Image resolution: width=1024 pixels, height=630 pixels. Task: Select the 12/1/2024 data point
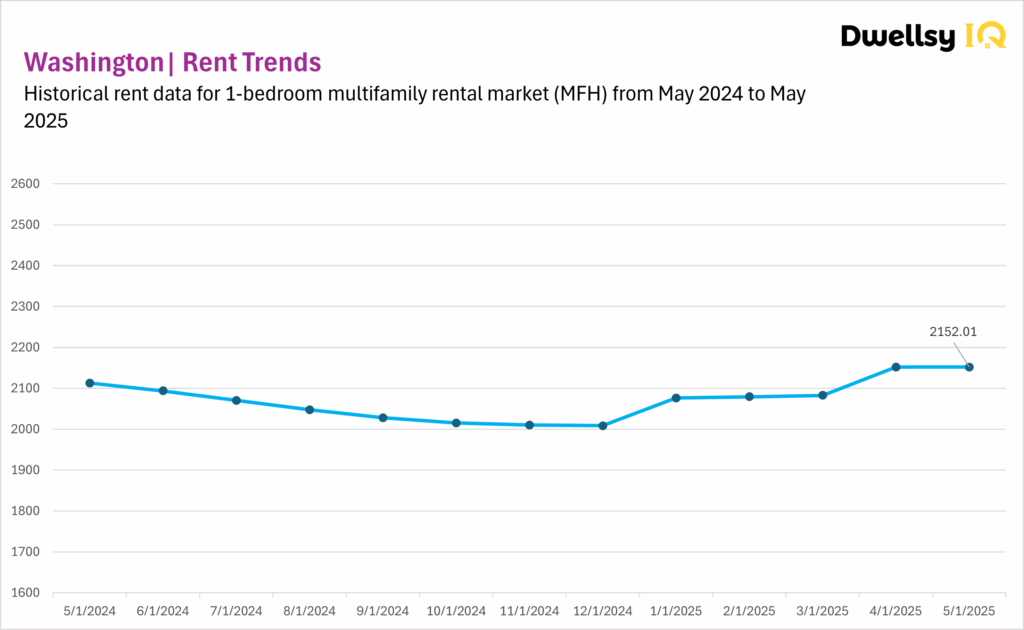tap(603, 426)
